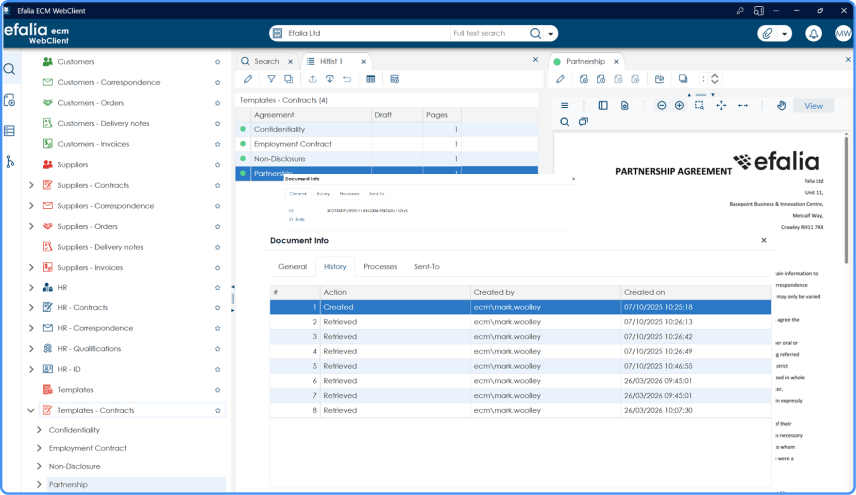The image size is (856, 495).
Task: Click the fit-to-width icon in the viewer
Action: [x=743, y=105]
